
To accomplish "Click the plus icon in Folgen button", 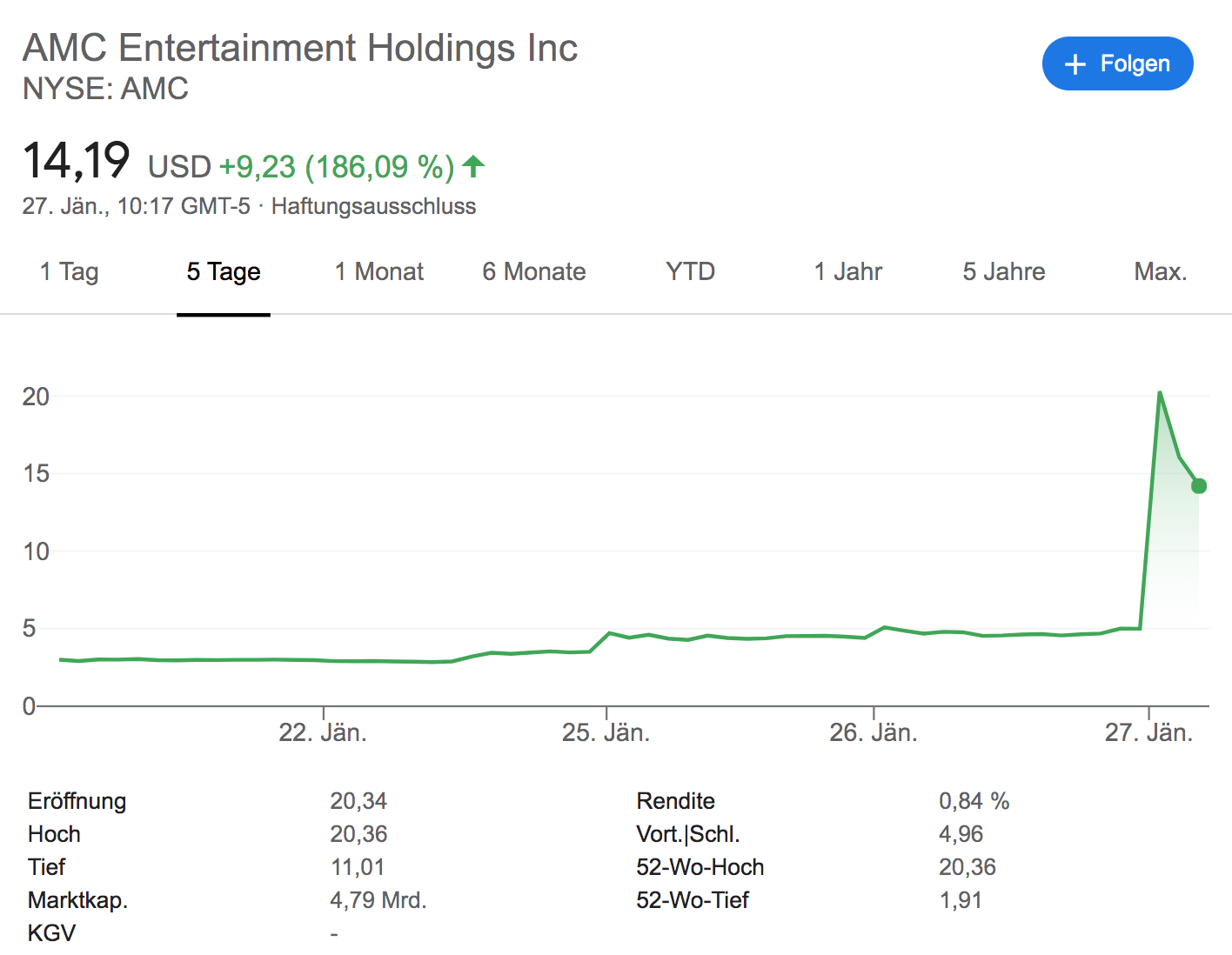I will coord(1075,64).
